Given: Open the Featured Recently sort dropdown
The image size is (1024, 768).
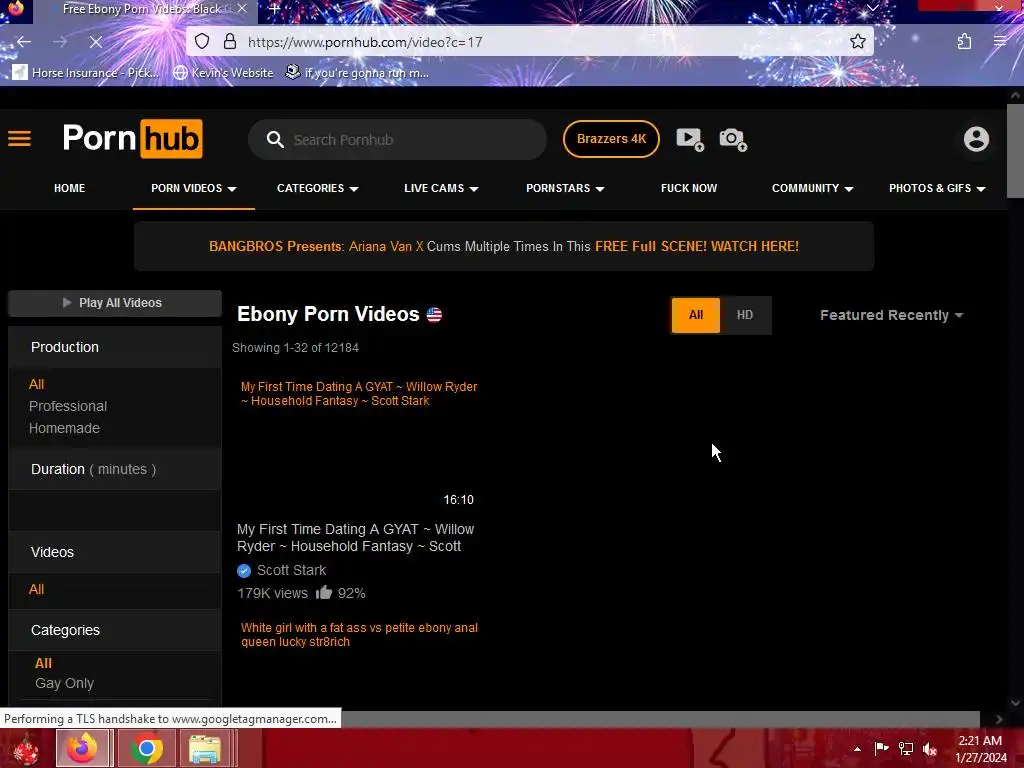Looking at the screenshot, I should (891, 315).
